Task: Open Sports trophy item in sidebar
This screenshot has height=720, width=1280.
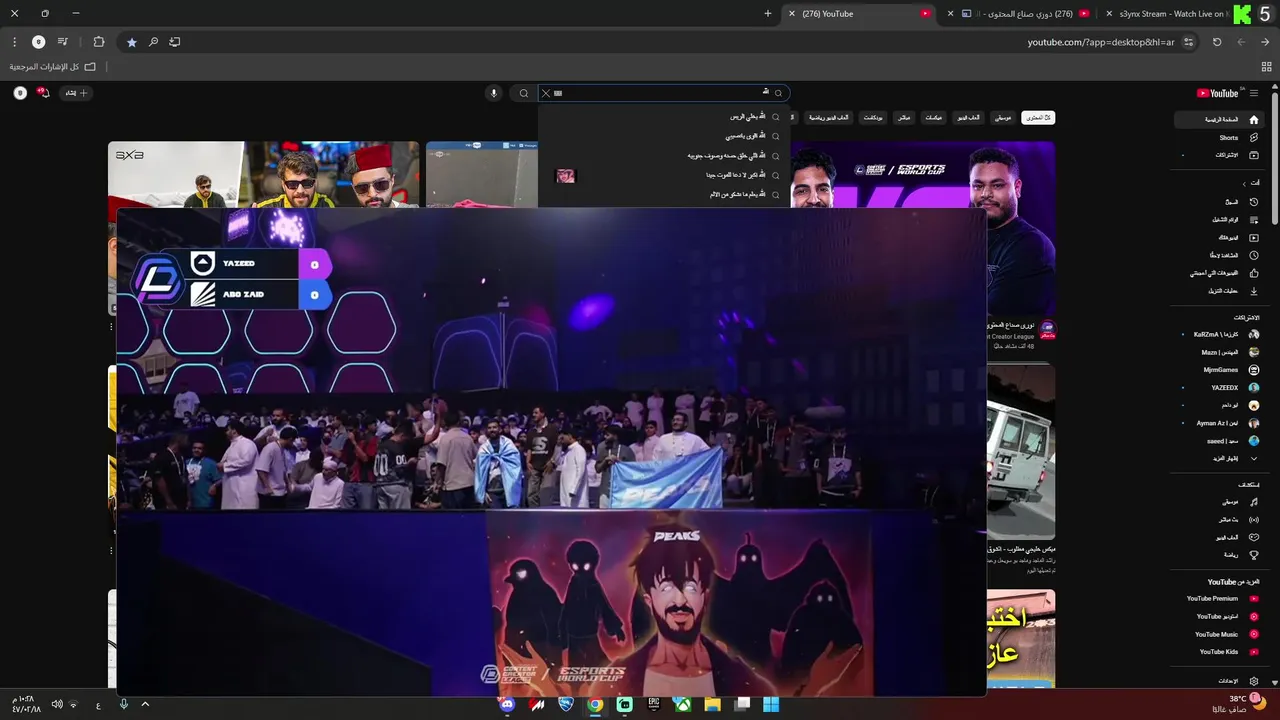Action: pos(1219,555)
